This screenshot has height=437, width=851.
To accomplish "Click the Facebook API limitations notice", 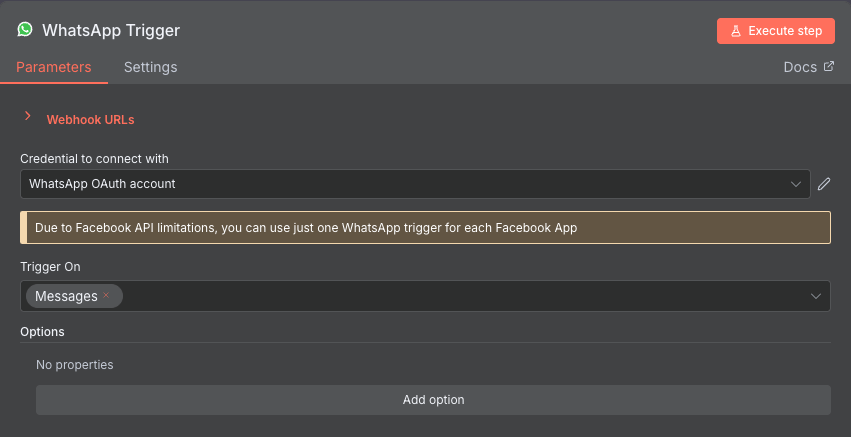I will [x=425, y=228].
